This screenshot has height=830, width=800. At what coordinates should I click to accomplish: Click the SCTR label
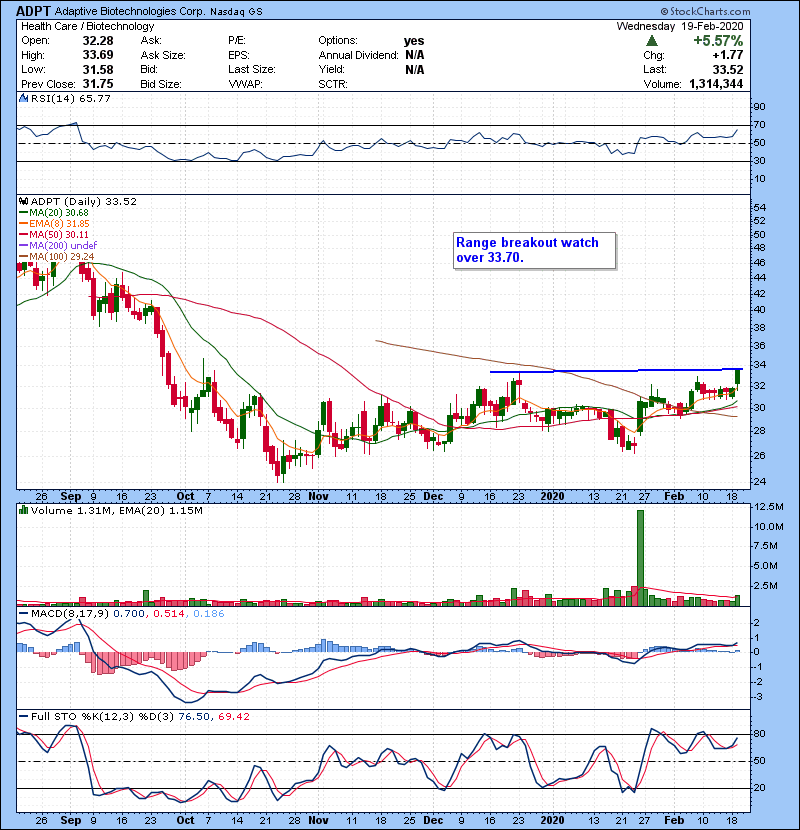click(x=333, y=84)
